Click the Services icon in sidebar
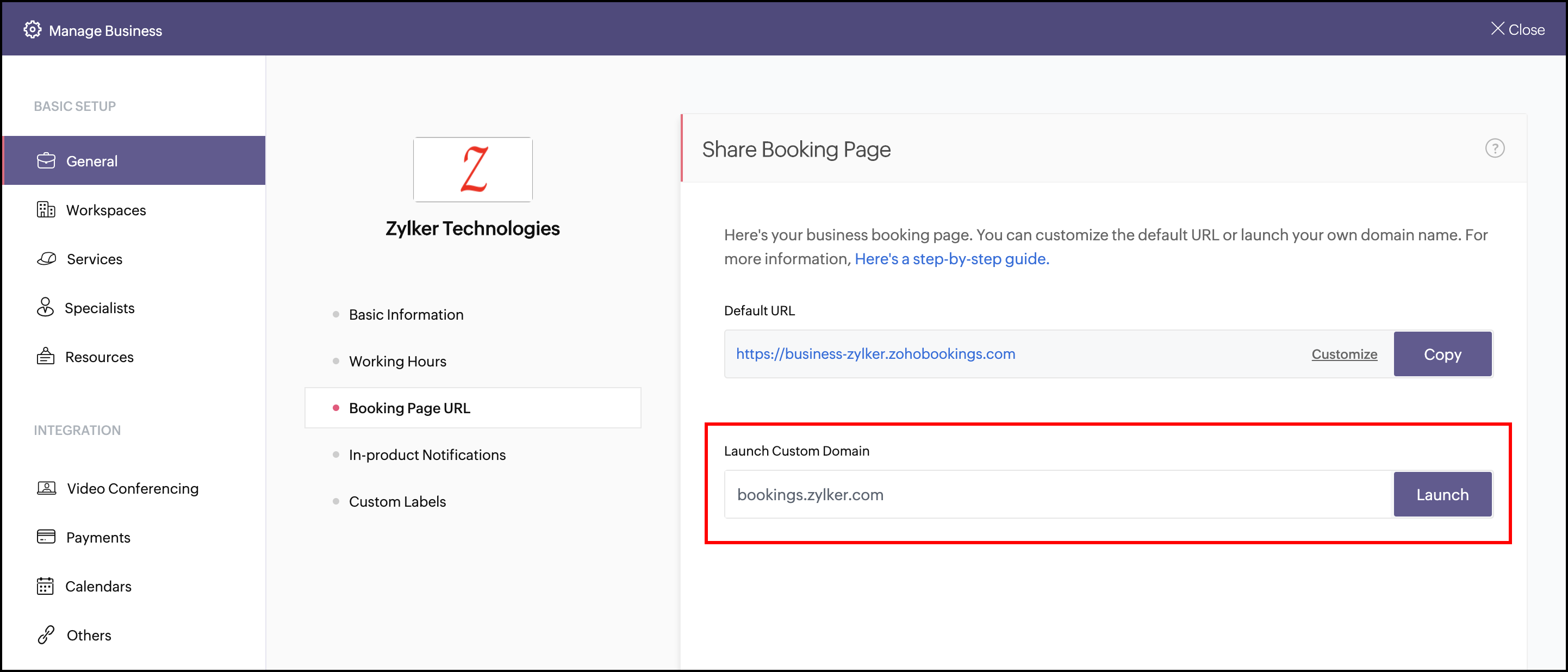 tap(46, 259)
